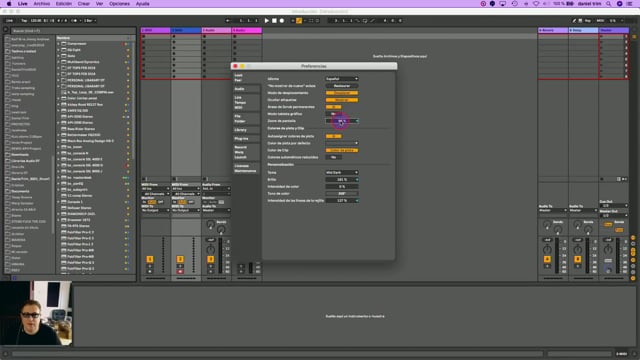Select the Audio preferences tab
The width and height of the screenshot is (640, 360).
point(247,89)
